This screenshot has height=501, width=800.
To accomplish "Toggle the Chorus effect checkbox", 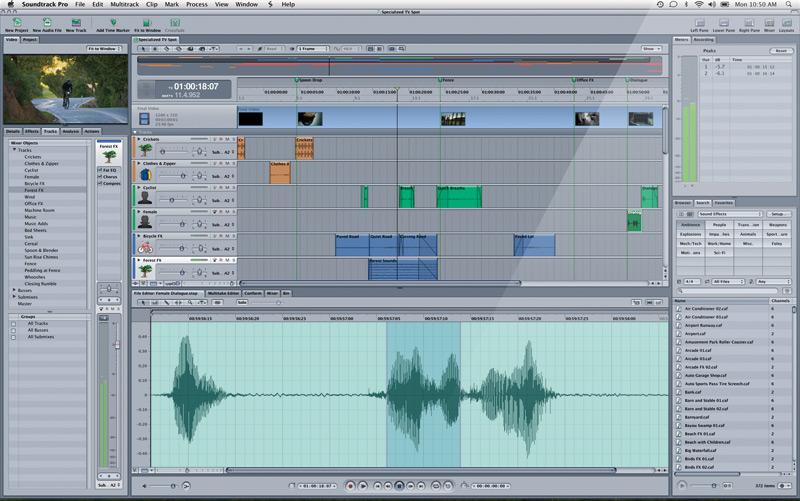I will (100, 177).
